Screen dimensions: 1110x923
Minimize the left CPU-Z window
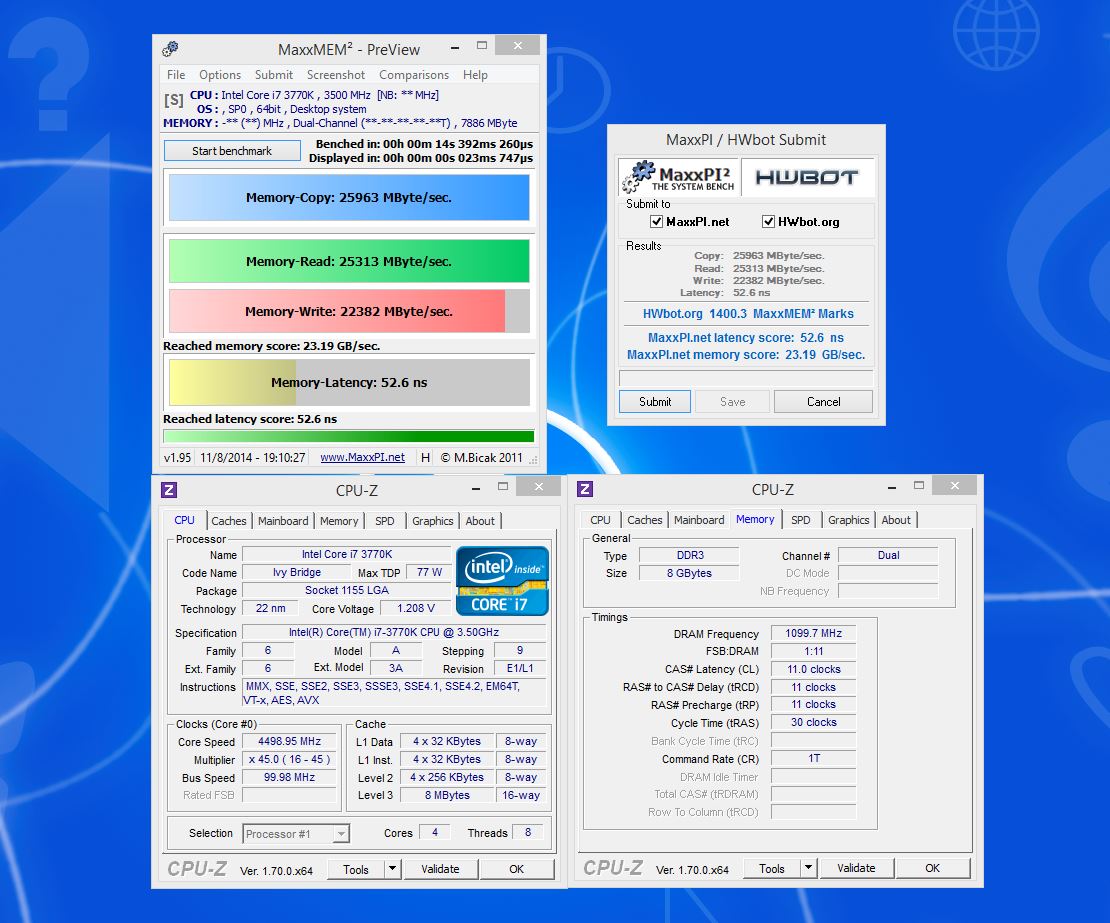click(476, 488)
